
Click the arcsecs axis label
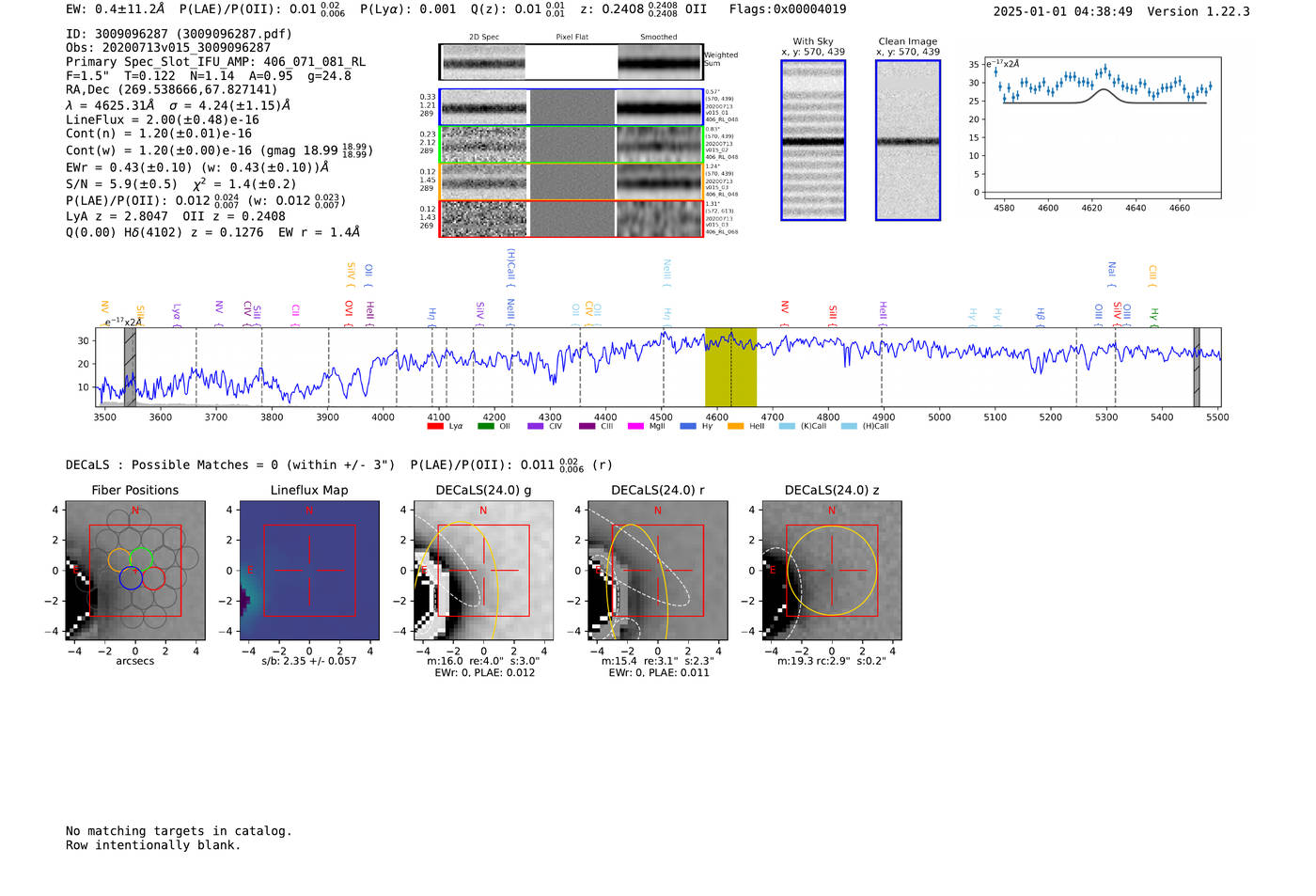click(x=135, y=662)
